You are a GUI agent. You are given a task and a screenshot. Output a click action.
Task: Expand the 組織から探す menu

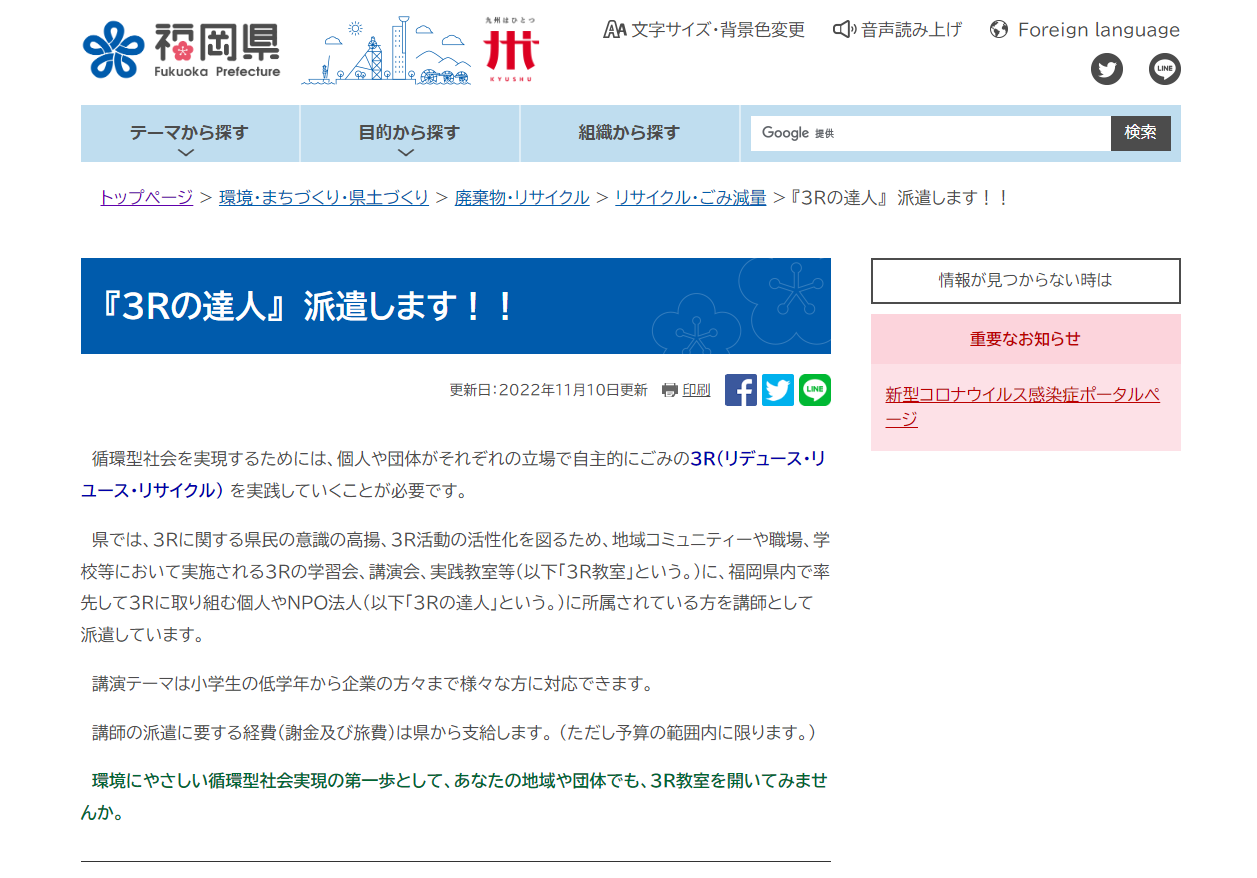click(629, 133)
